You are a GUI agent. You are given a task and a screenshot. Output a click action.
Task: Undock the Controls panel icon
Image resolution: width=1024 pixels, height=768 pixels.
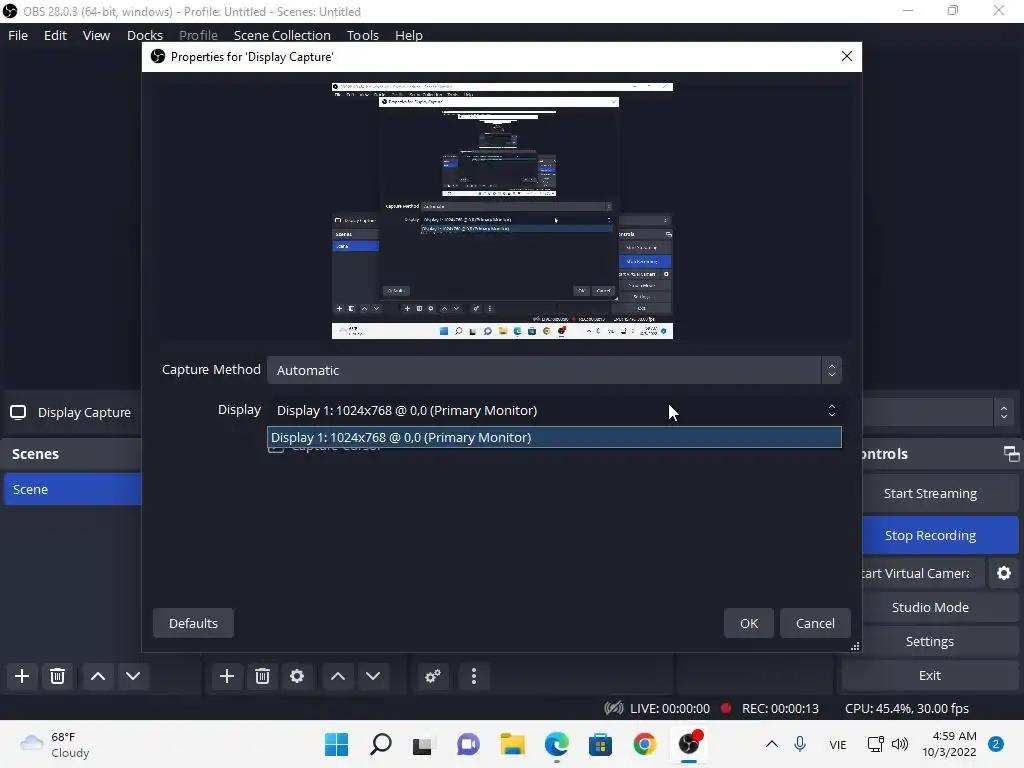point(1011,454)
